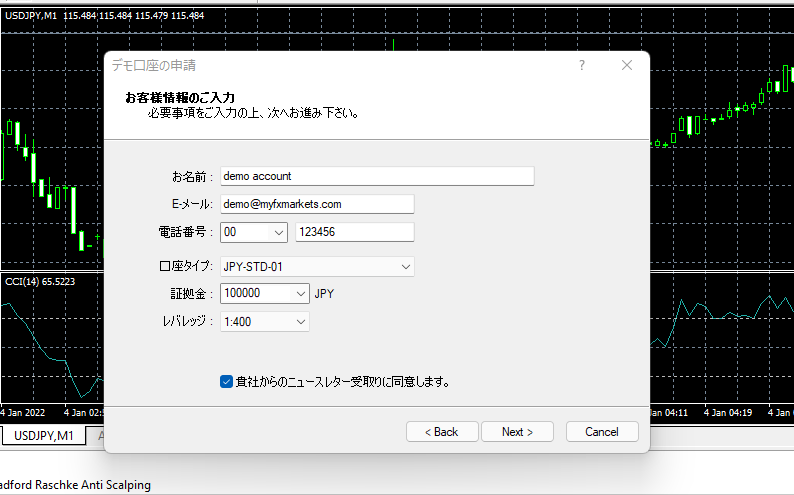Screen dimensions: 794x495
Task: Toggle the newsletter agreement checkbox
Action: coord(226,382)
